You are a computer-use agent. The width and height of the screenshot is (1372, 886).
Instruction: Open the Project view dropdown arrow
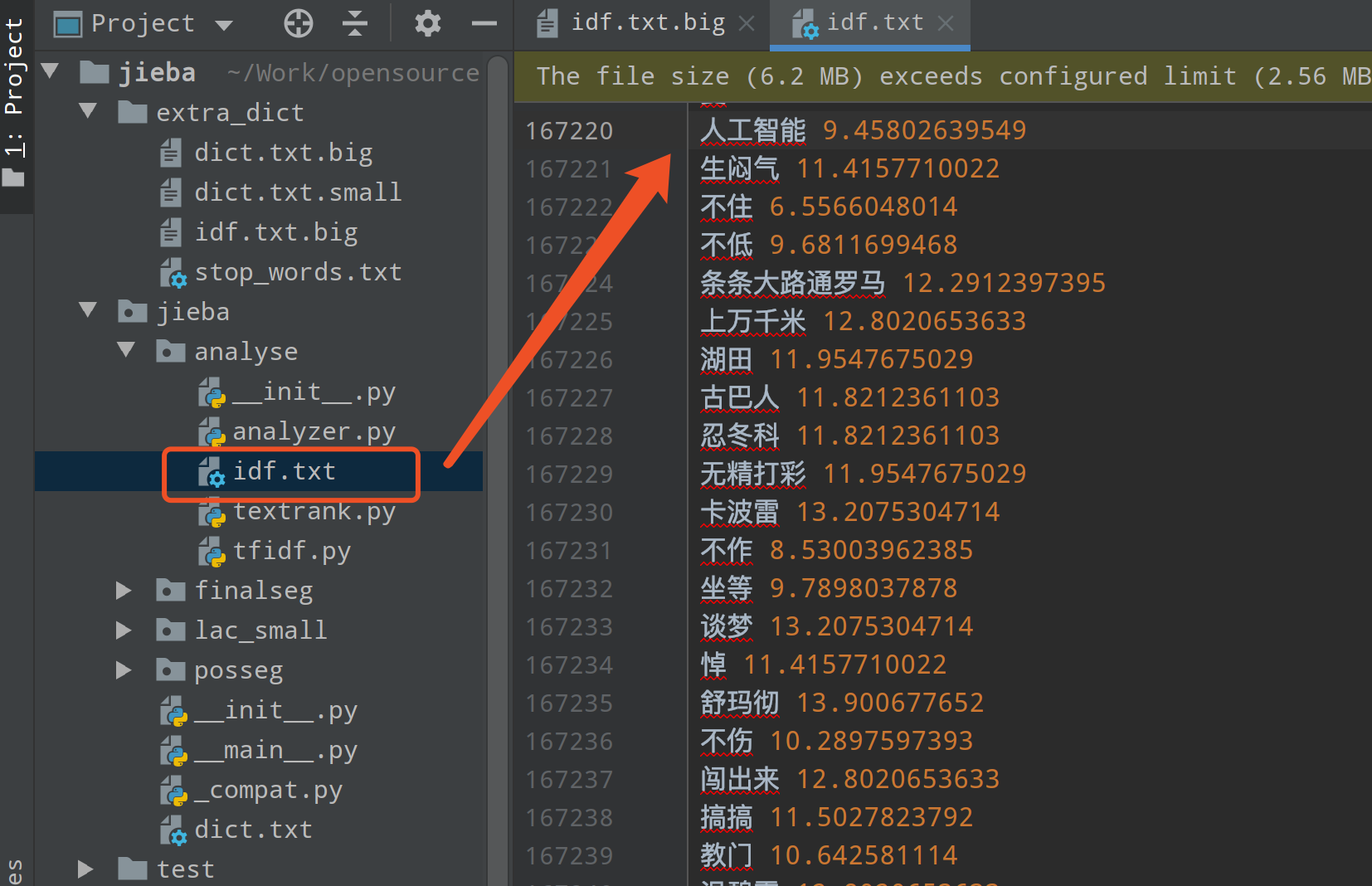click(224, 25)
